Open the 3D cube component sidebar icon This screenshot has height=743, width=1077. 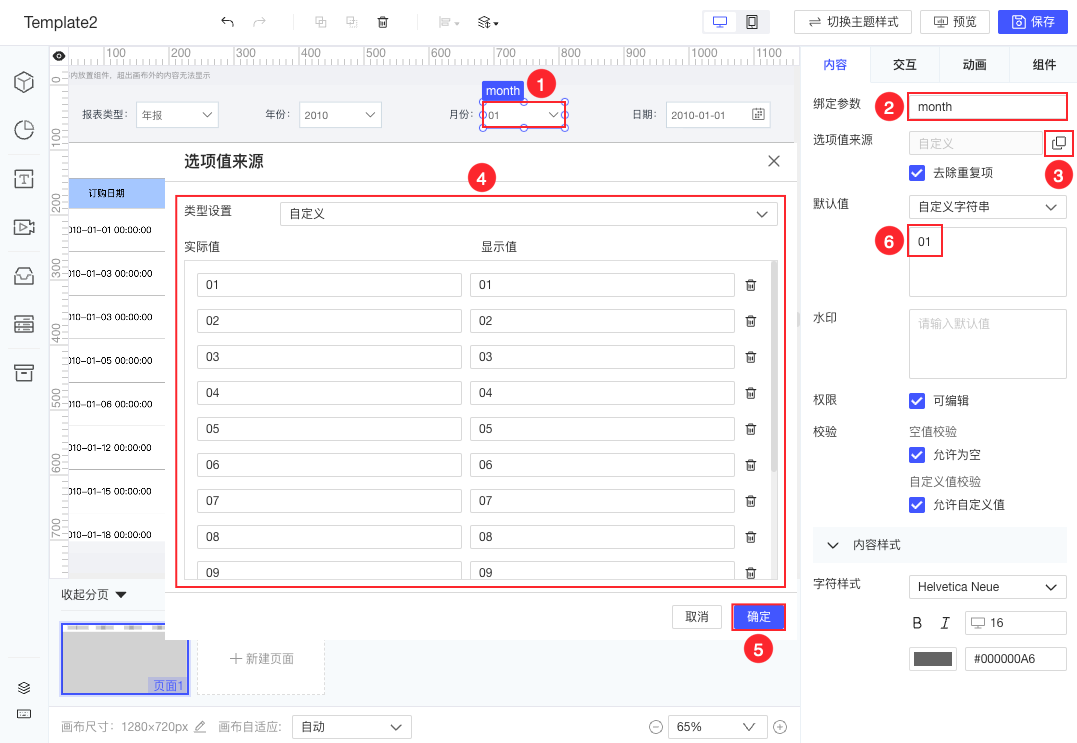24,82
